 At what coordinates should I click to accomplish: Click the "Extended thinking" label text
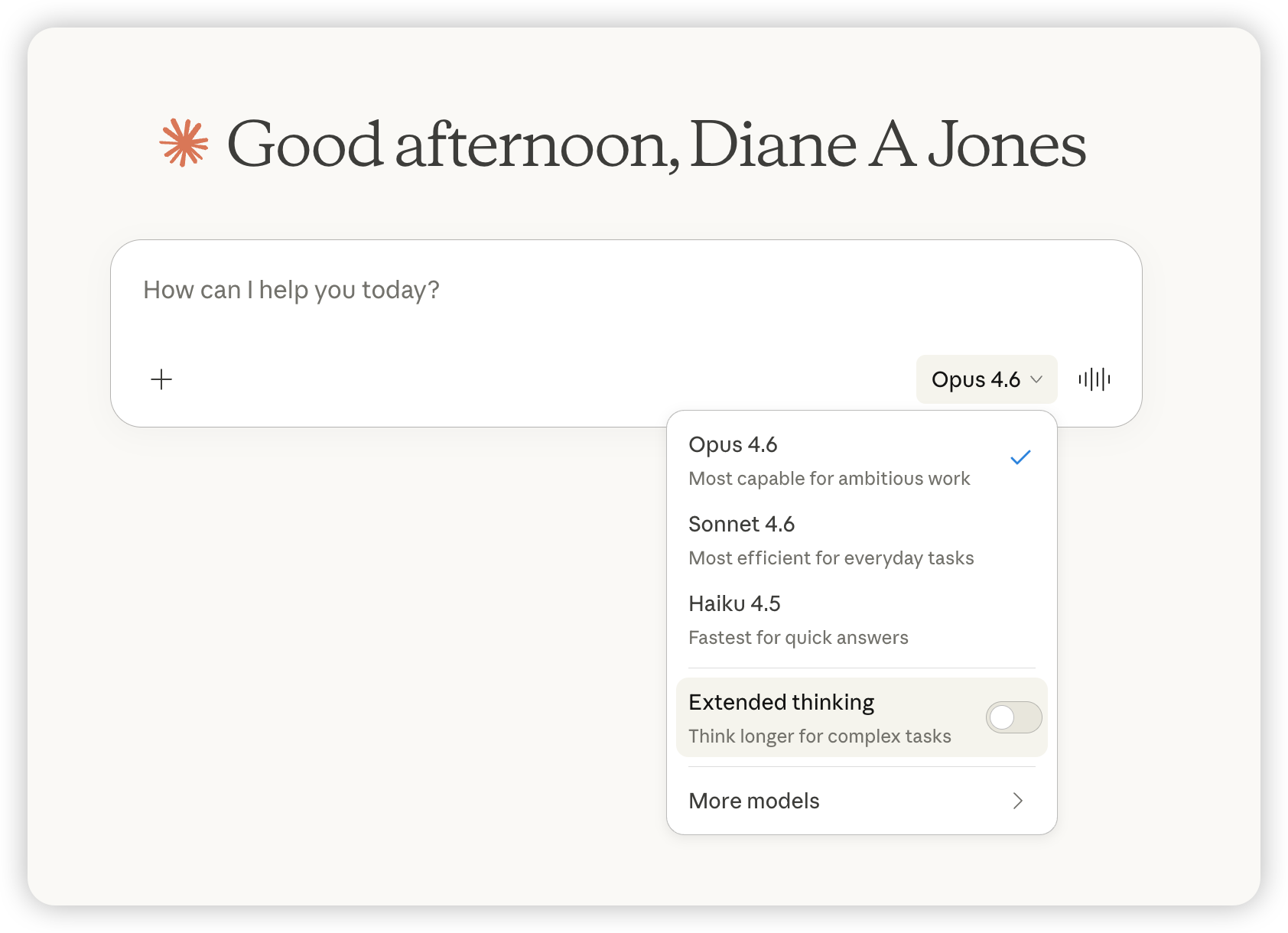tap(781, 702)
